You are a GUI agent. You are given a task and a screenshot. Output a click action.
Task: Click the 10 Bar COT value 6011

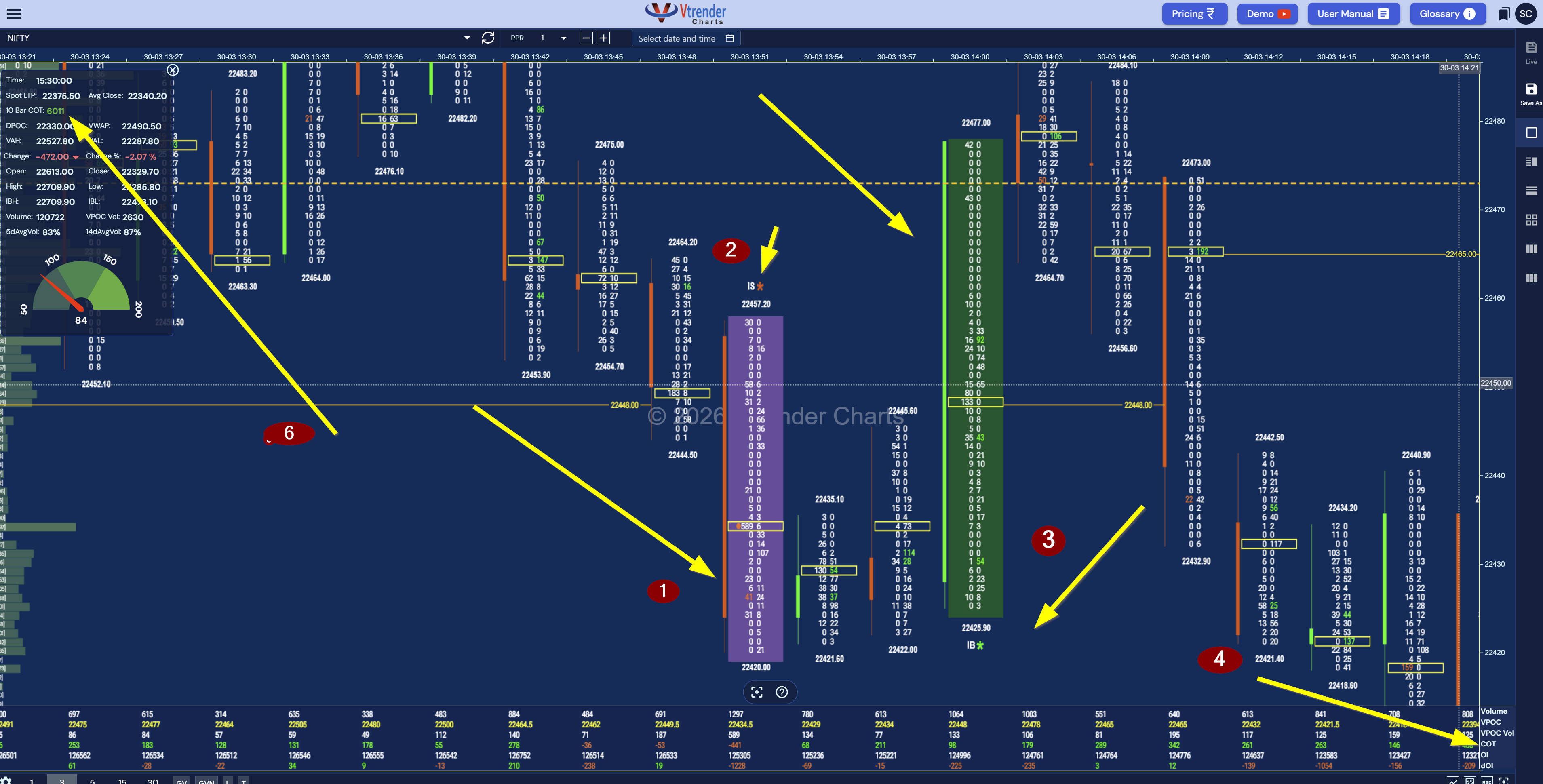[55, 111]
